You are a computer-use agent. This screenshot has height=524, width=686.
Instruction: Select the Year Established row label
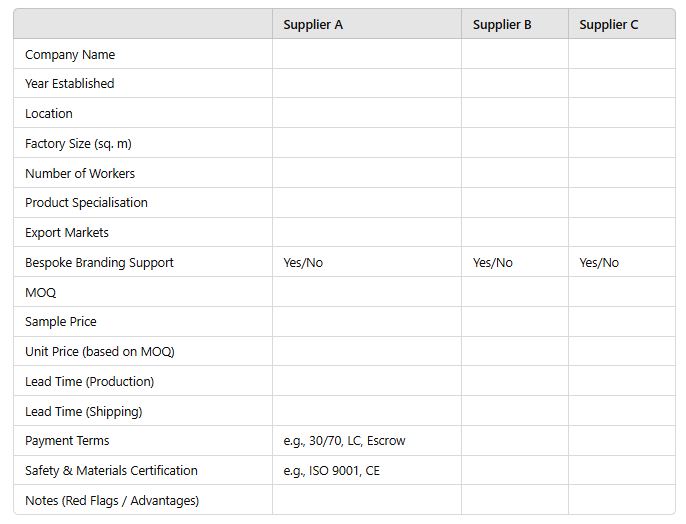coord(70,84)
